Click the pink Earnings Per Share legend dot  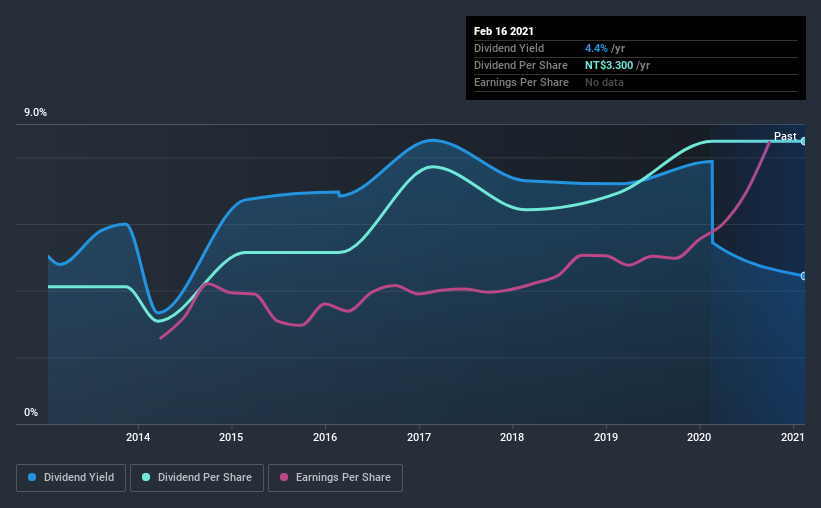pyautogui.click(x=284, y=477)
